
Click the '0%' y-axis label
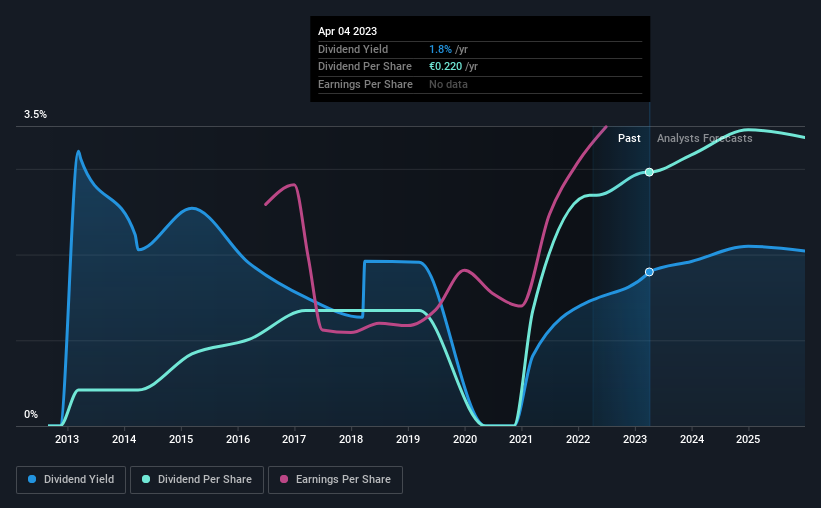tap(31, 414)
